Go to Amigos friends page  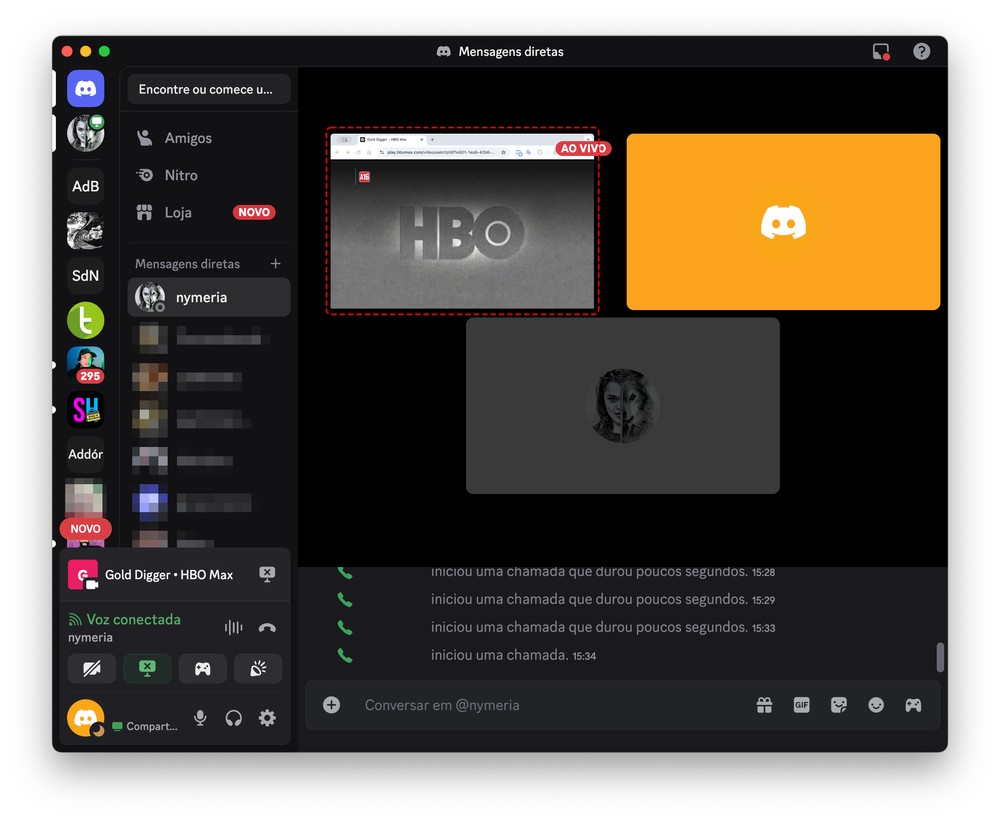[x=209, y=138]
